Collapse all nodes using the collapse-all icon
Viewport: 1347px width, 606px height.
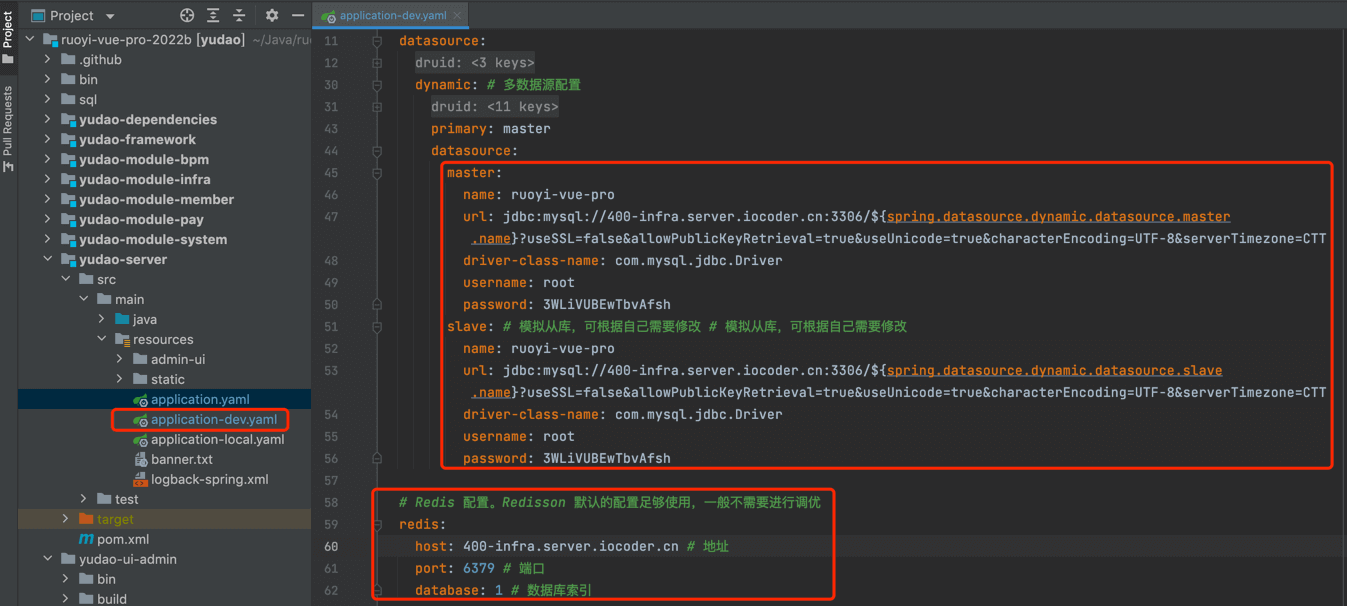click(x=239, y=15)
